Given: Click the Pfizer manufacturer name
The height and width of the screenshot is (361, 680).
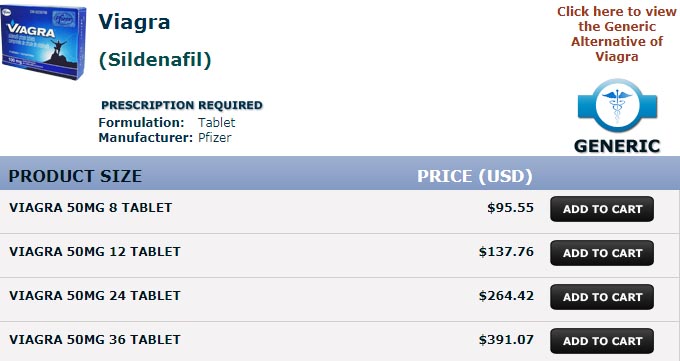Looking at the screenshot, I should [x=215, y=138].
